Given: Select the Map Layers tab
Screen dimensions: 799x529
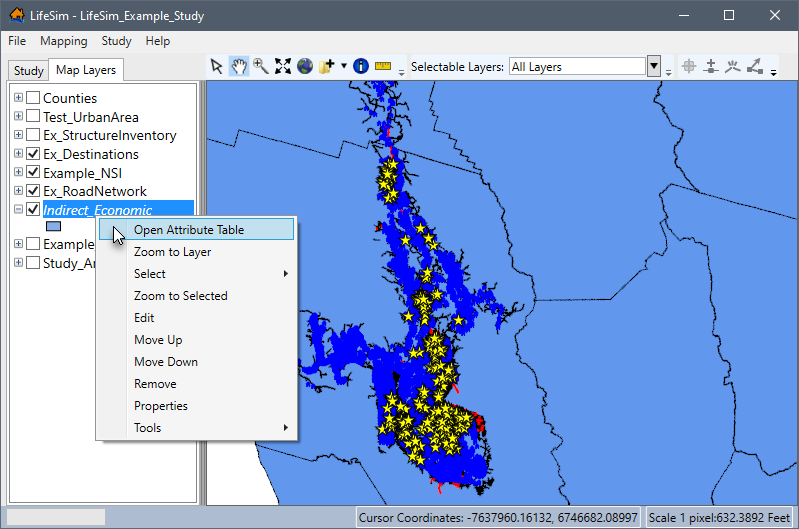Looking at the screenshot, I should [86, 70].
